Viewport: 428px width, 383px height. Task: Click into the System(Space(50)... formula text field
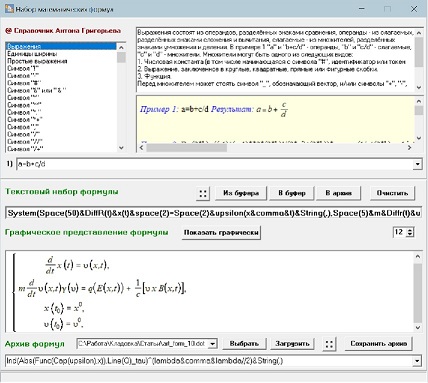(214, 213)
